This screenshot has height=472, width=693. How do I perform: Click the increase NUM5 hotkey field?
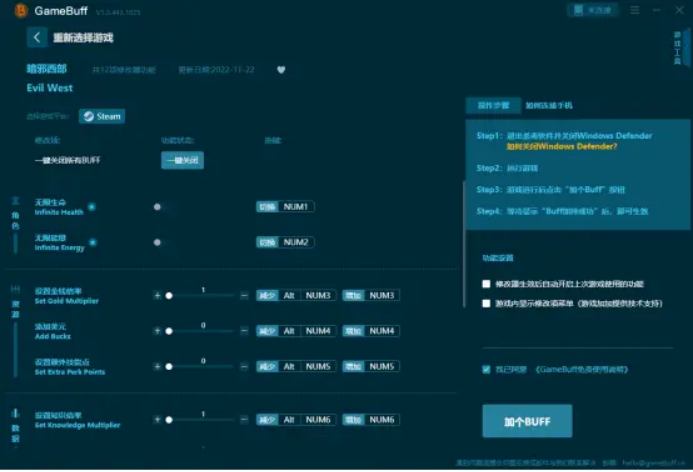point(371,366)
